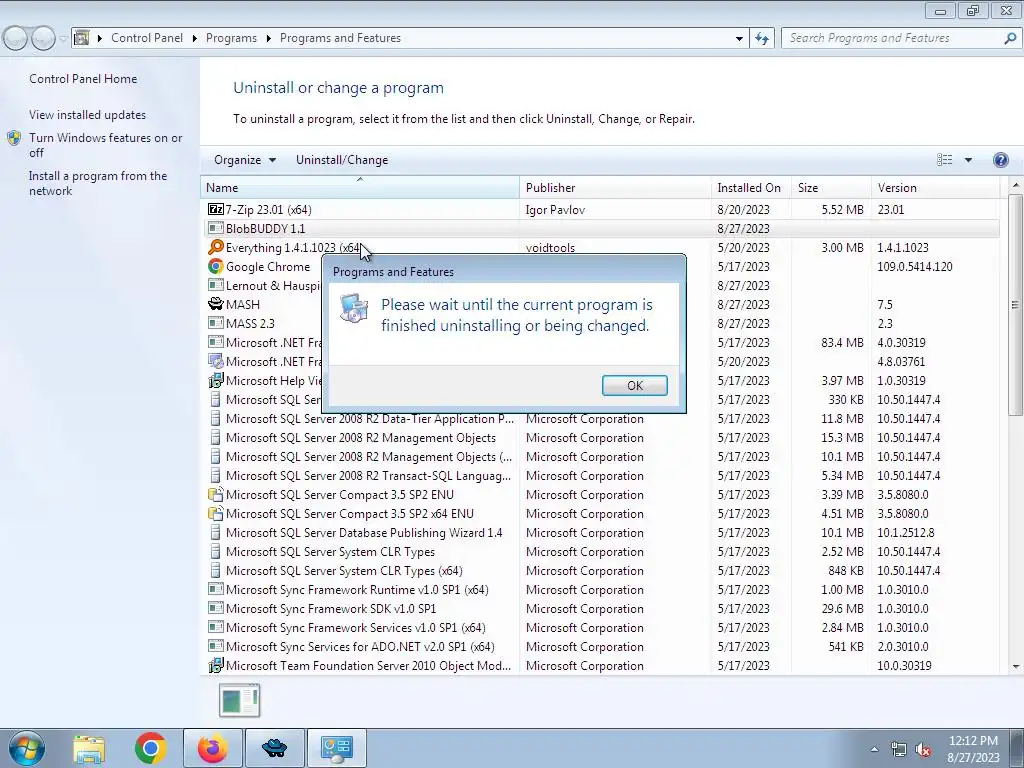1024x768 pixels.
Task: Click SQL Server Compact 3.5 SP2 ENU icon
Action: click(x=216, y=494)
